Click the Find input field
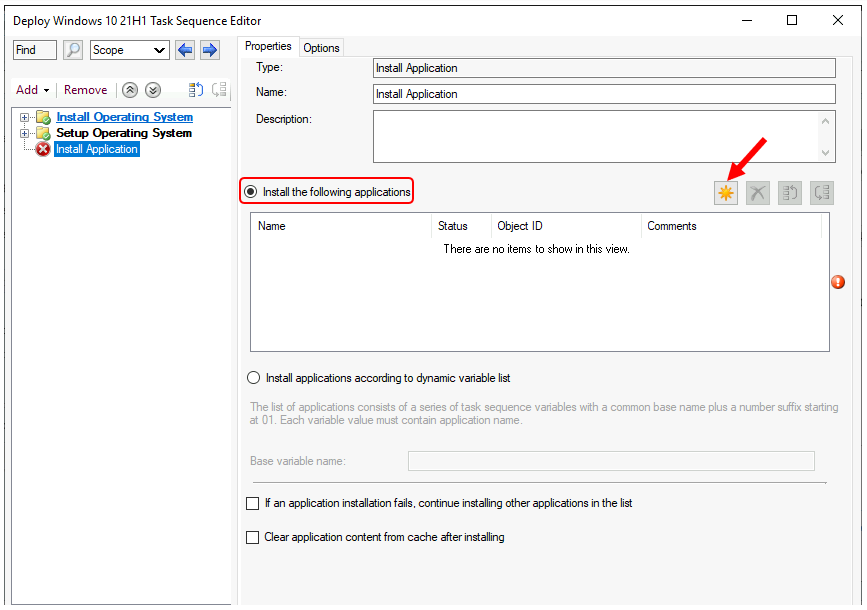Screen dimensions: 867x610 click(35, 50)
